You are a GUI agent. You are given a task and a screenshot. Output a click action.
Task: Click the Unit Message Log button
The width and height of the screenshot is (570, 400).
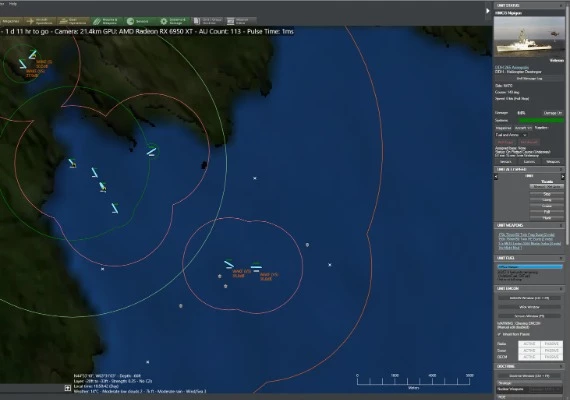(529, 78)
